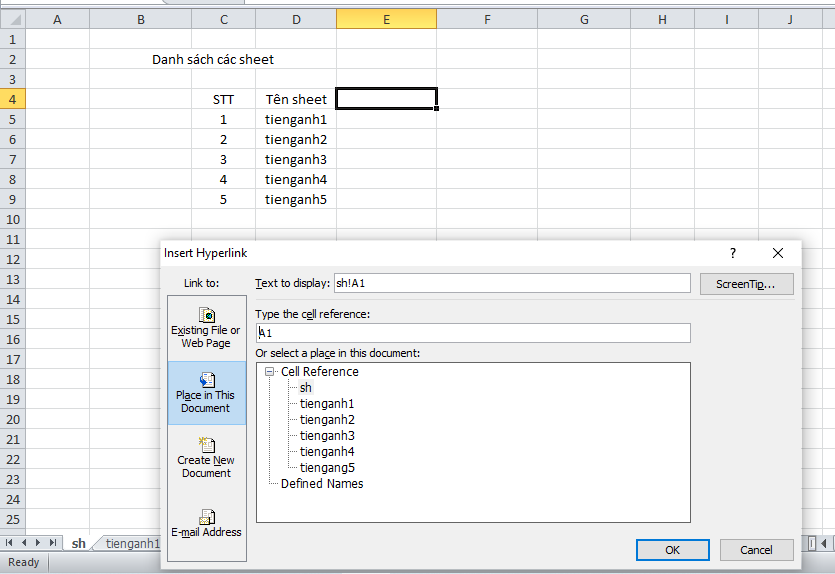The width and height of the screenshot is (835, 574).
Task: Click cell containing Danh sách các sheet
Action: click(x=213, y=60)
